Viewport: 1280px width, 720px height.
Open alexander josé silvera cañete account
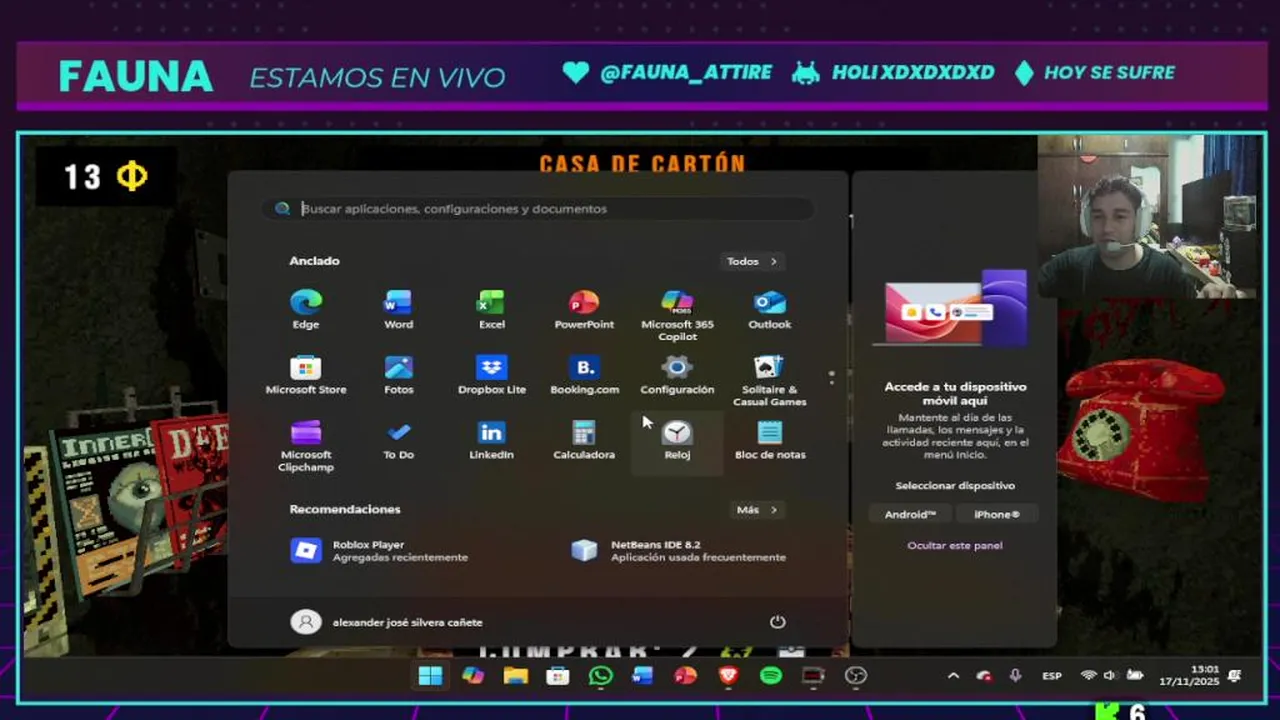tap(387, 622)
